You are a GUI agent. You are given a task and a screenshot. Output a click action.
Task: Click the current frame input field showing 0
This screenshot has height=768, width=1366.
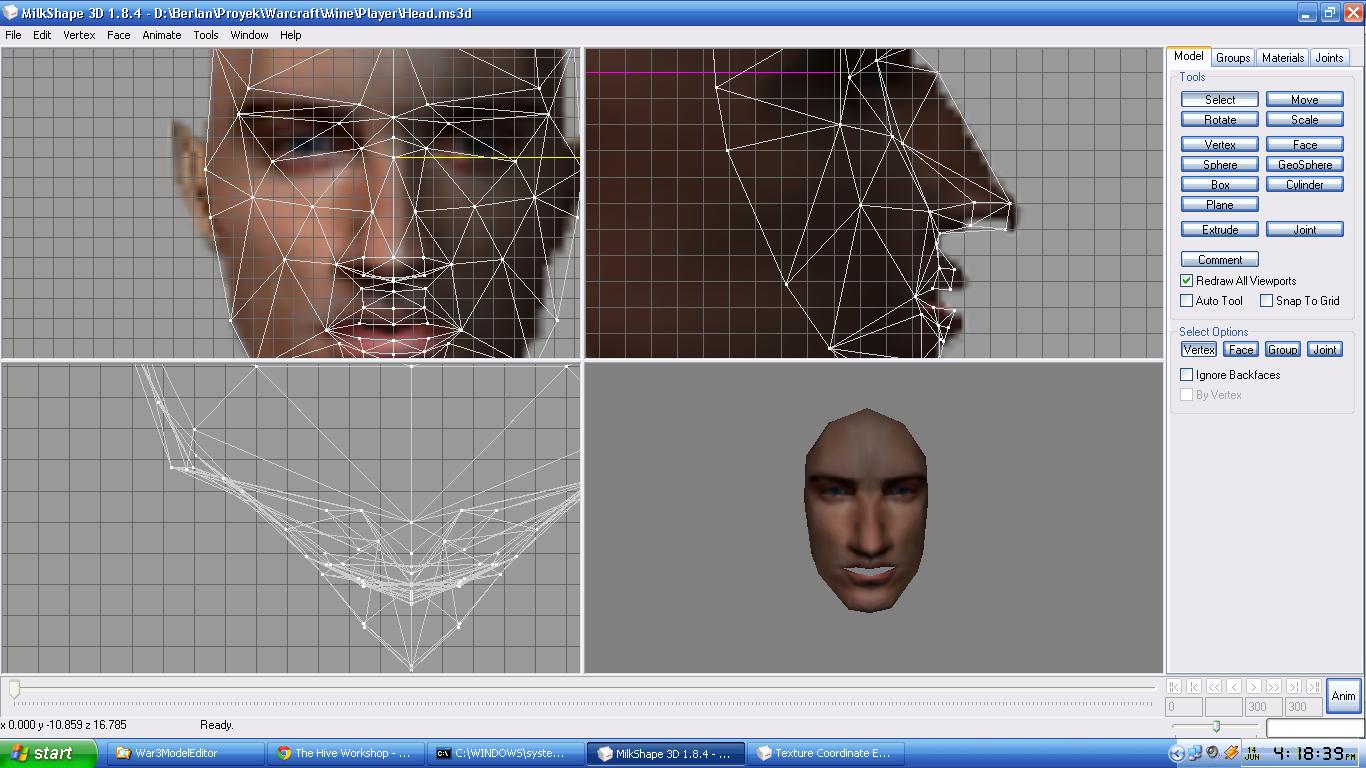point(1184,706)
